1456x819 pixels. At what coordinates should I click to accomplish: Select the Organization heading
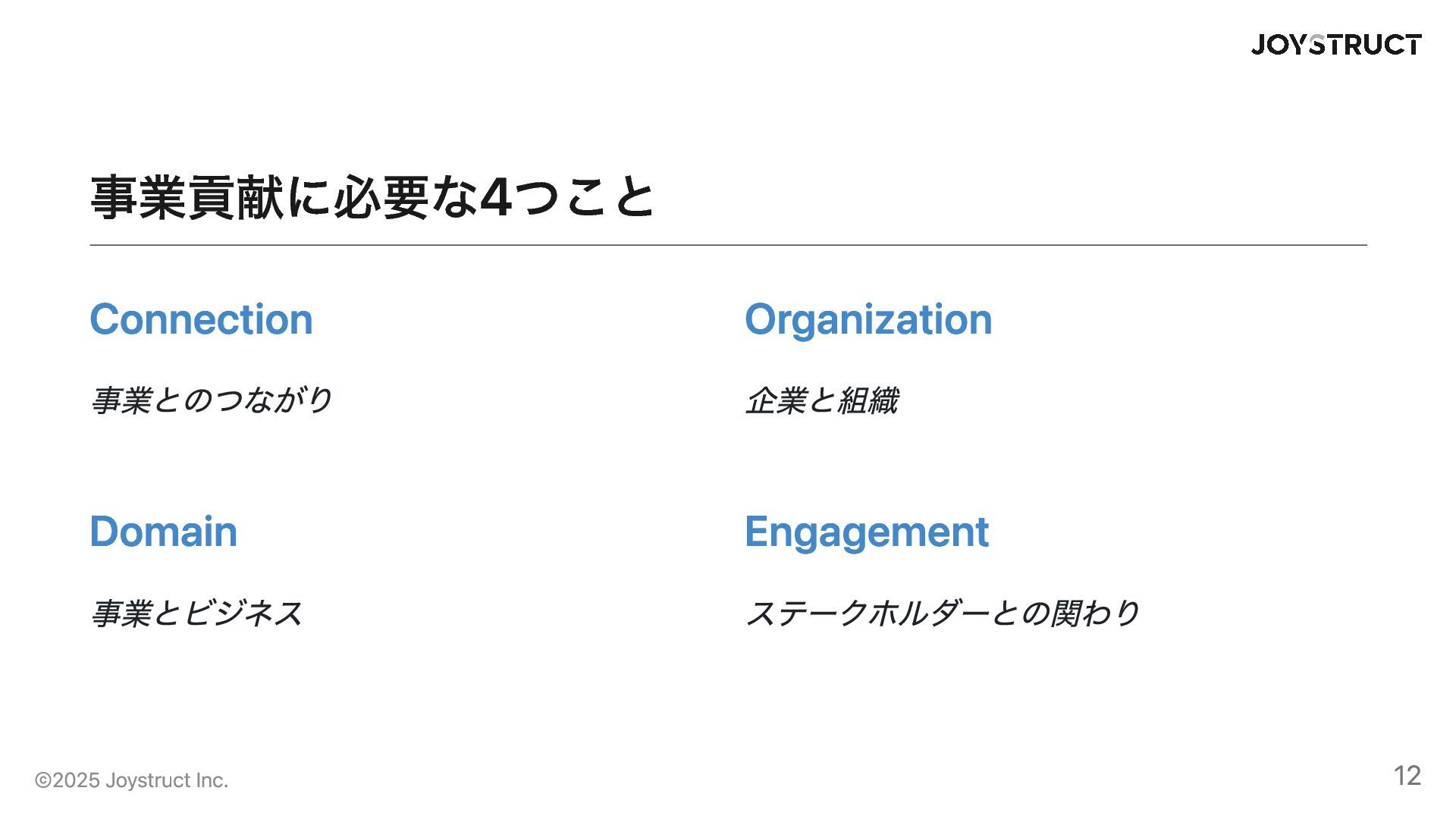coord(868,321)
